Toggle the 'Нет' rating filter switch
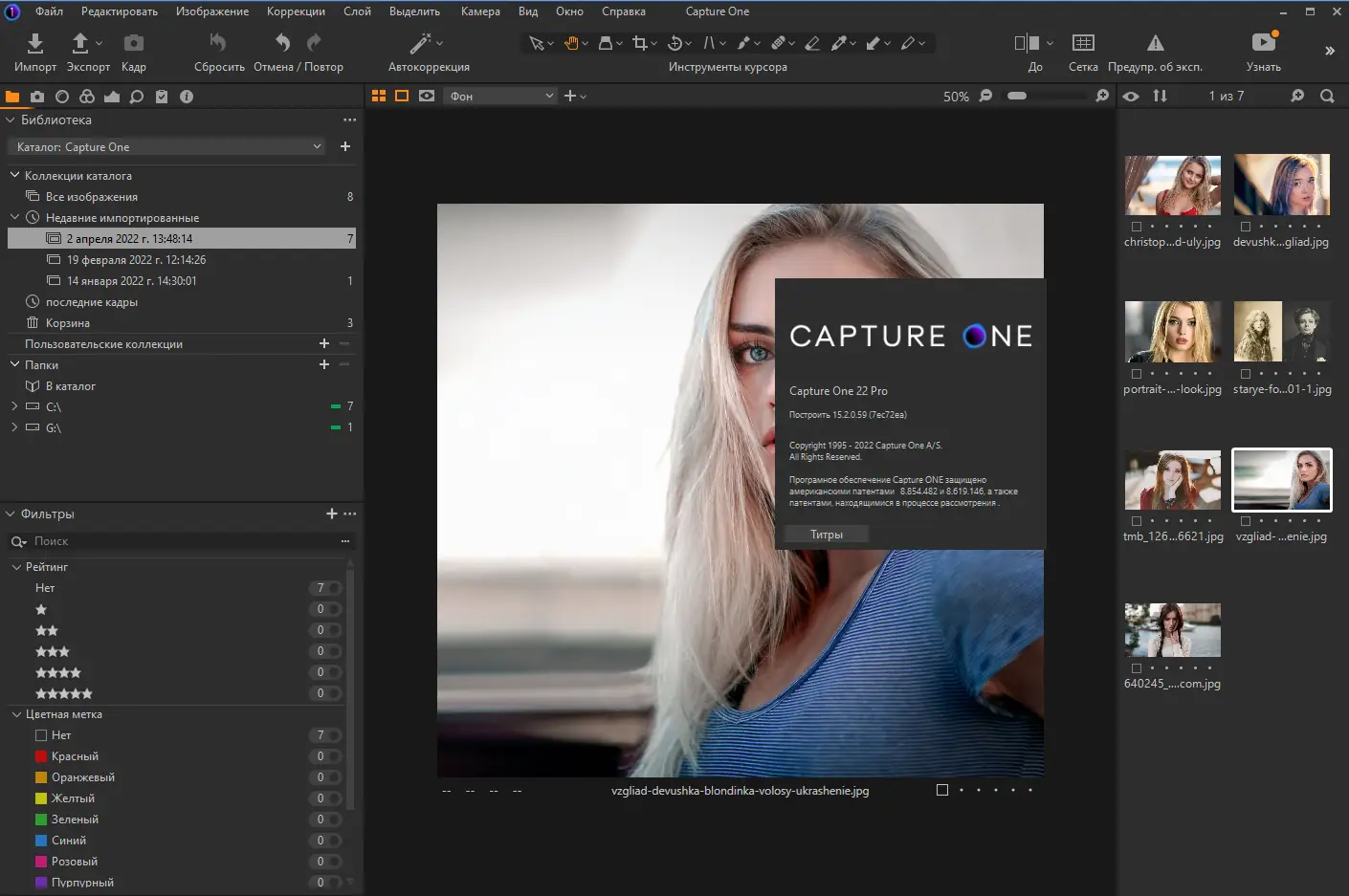1349x896 pixels. 328,588
